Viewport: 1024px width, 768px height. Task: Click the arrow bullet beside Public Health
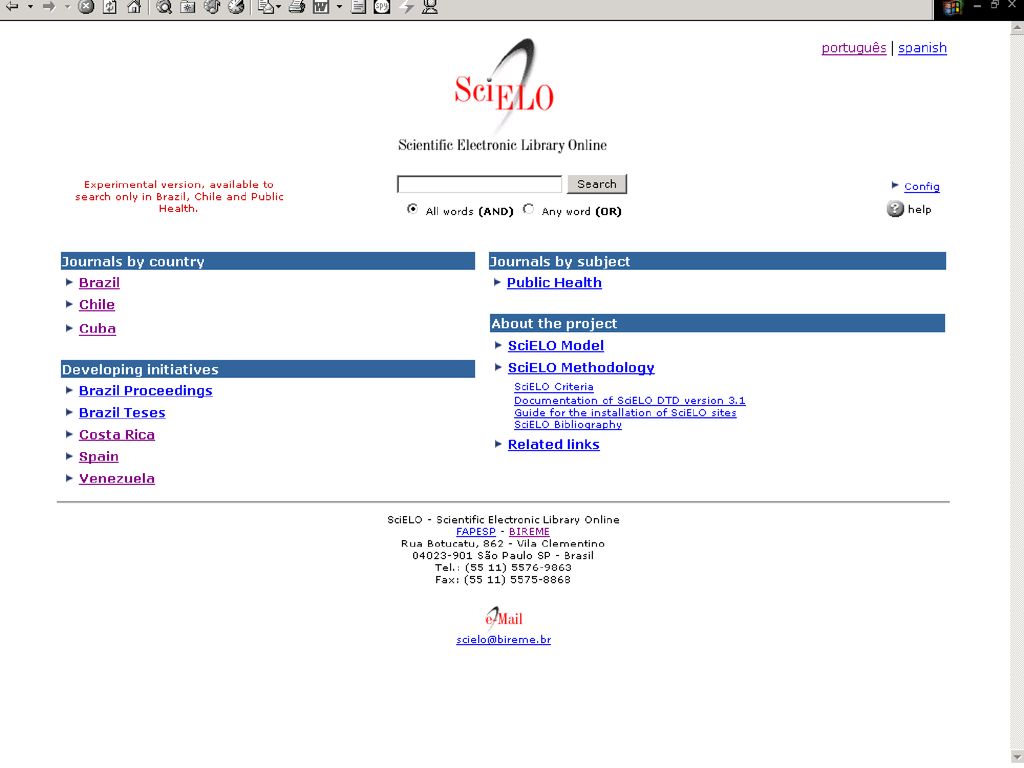pyautogui.click(x=497, y=282)
